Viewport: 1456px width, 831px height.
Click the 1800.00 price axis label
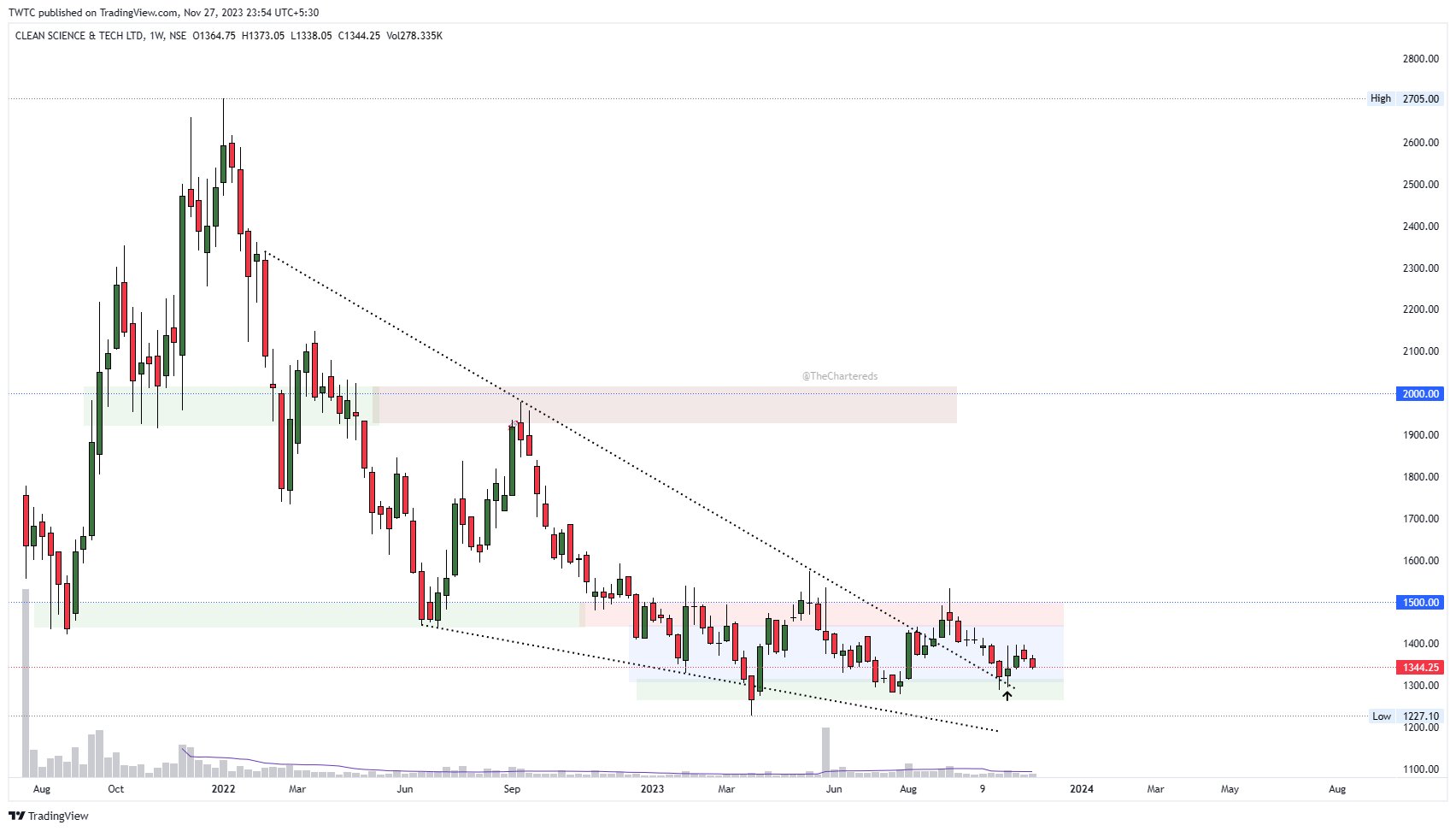pyautogui.click(x=1420, y=477)
